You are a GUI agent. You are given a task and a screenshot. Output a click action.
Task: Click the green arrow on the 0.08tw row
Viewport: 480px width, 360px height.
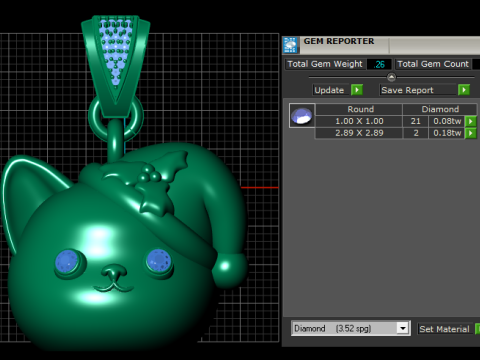pyautogui.click(x=471, y=121)
